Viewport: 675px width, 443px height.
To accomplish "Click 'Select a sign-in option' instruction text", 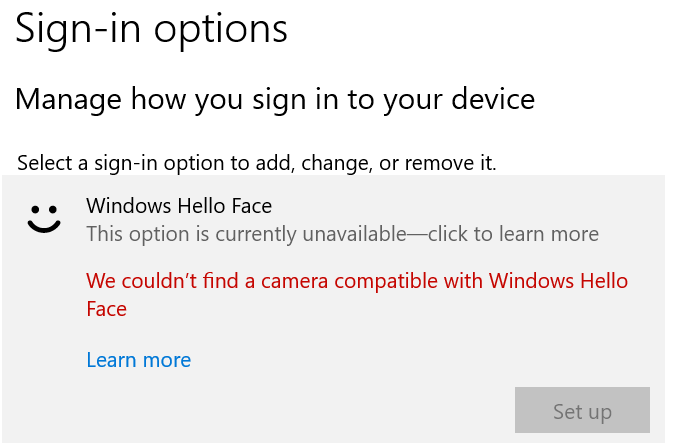I will (x=257, y=161).
